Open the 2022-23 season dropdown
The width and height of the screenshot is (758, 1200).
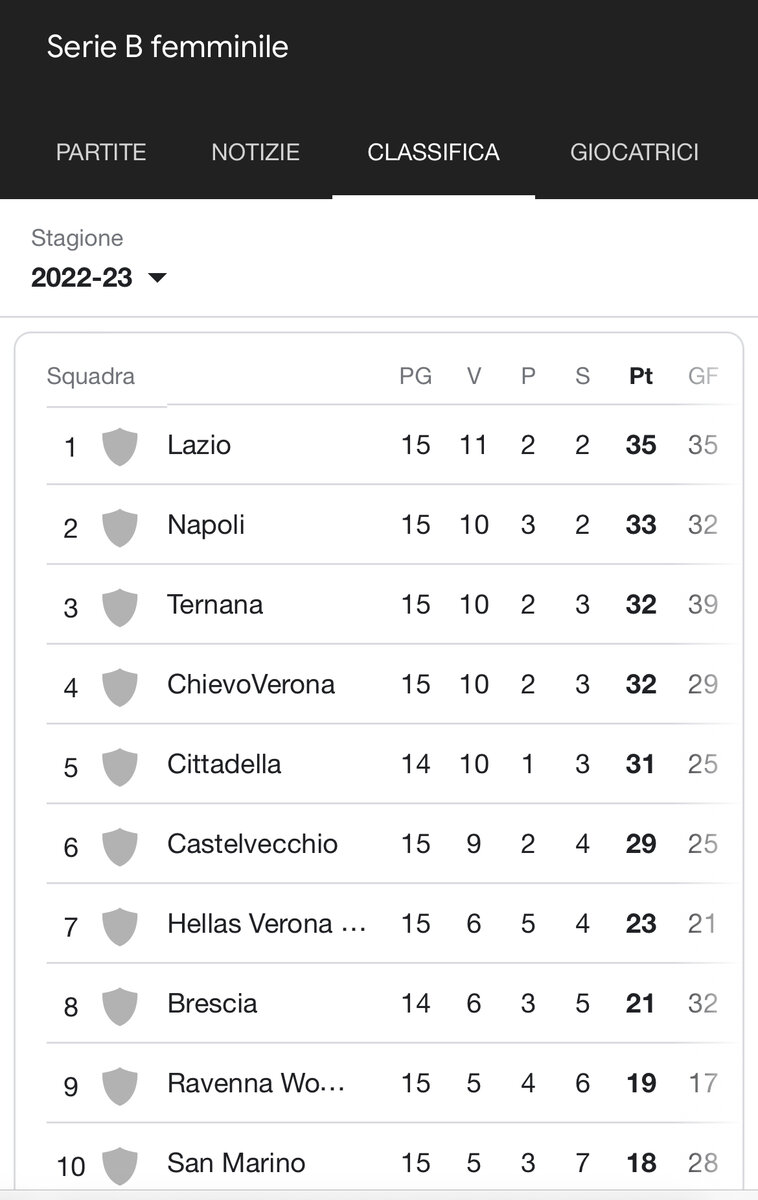click(99, 277)
